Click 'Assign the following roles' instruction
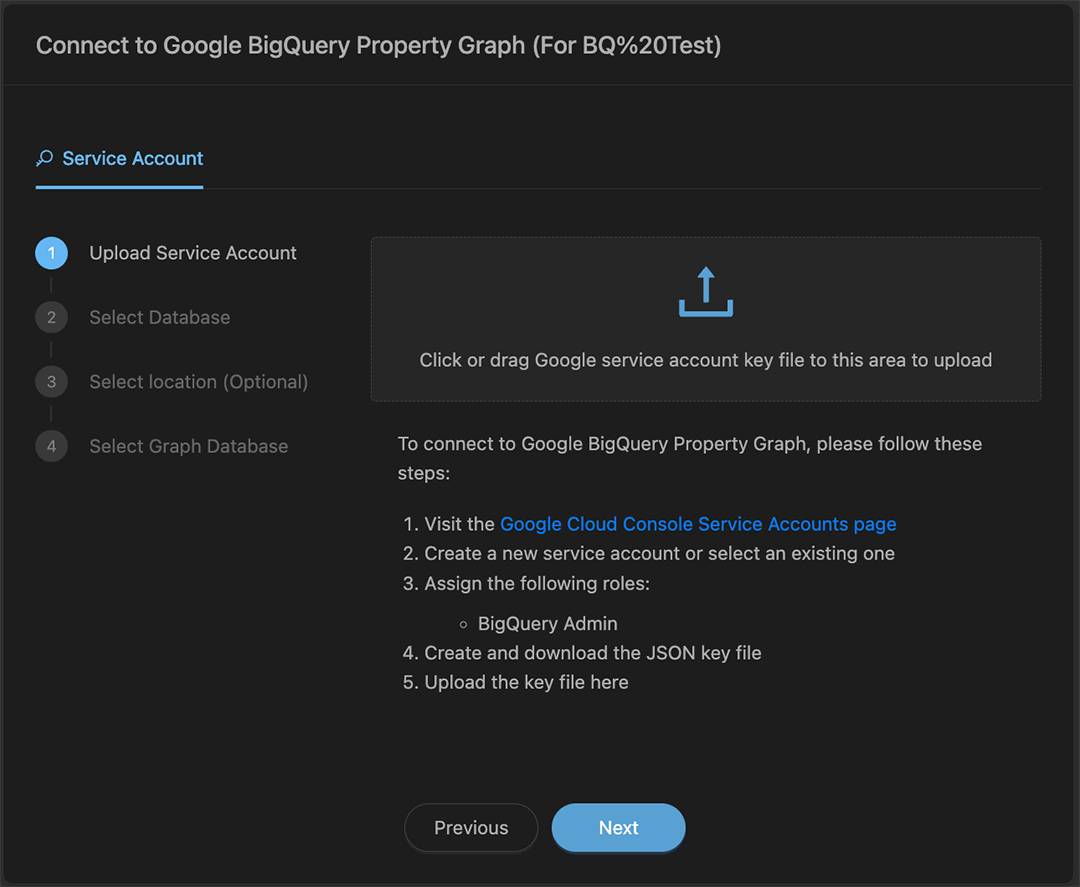Viewport: 1080px width, 887px height. click(x=537, y=584)
